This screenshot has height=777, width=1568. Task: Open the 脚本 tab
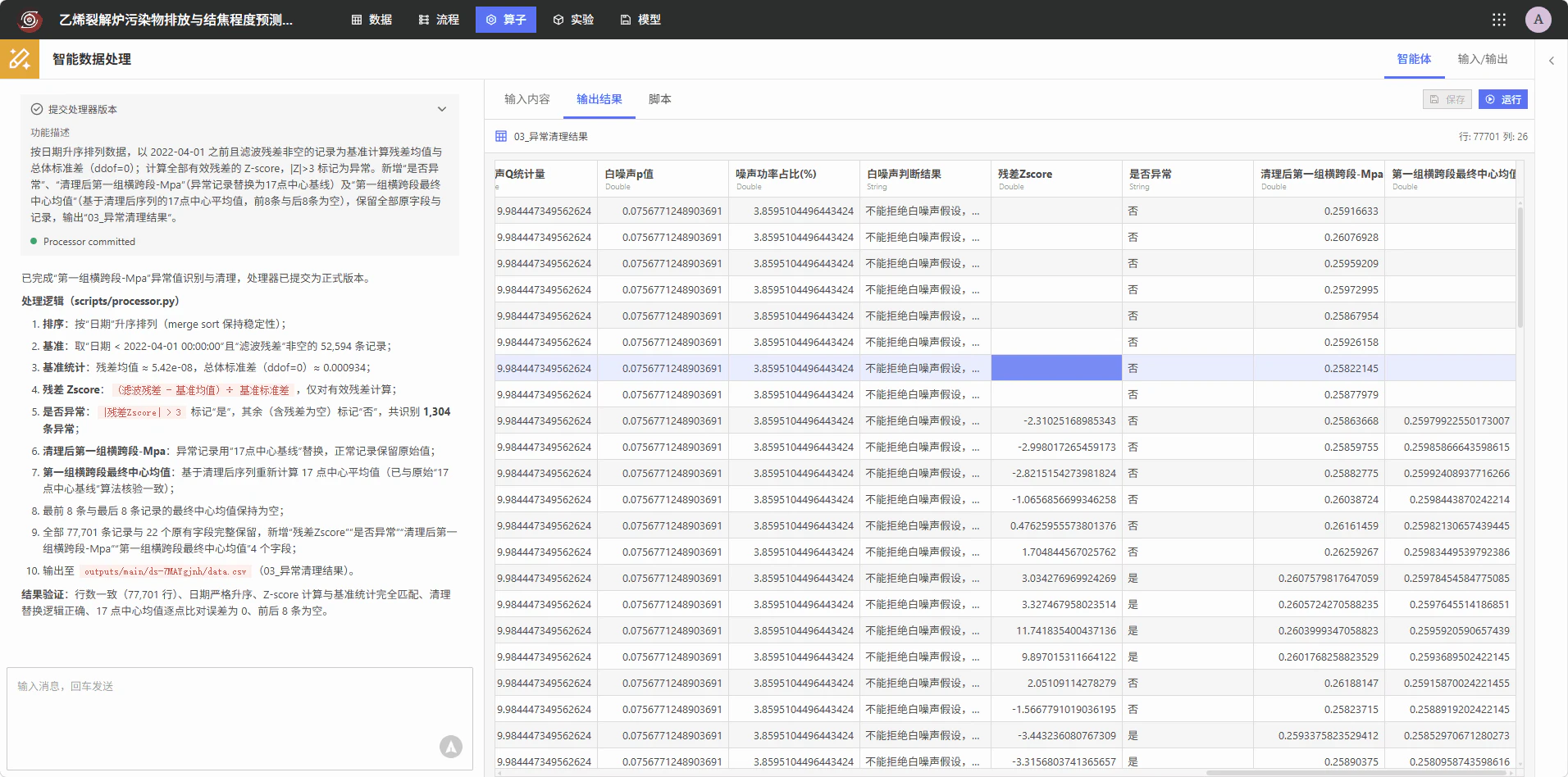pyautogui.click(x=660, y=99)
